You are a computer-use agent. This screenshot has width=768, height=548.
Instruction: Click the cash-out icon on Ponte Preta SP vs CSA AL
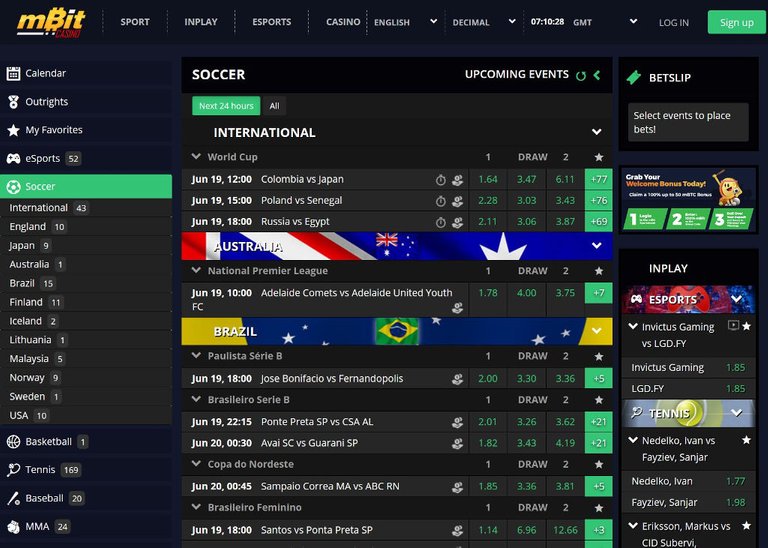457,422
